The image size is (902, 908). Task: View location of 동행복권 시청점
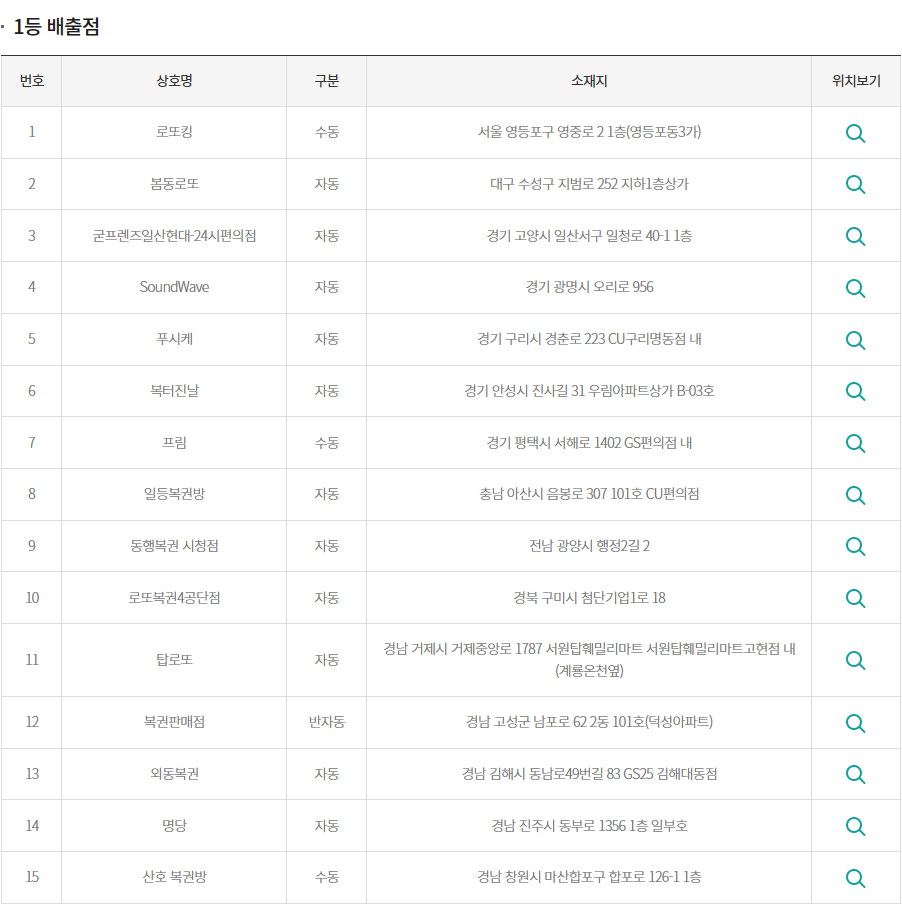click(855, 546)
